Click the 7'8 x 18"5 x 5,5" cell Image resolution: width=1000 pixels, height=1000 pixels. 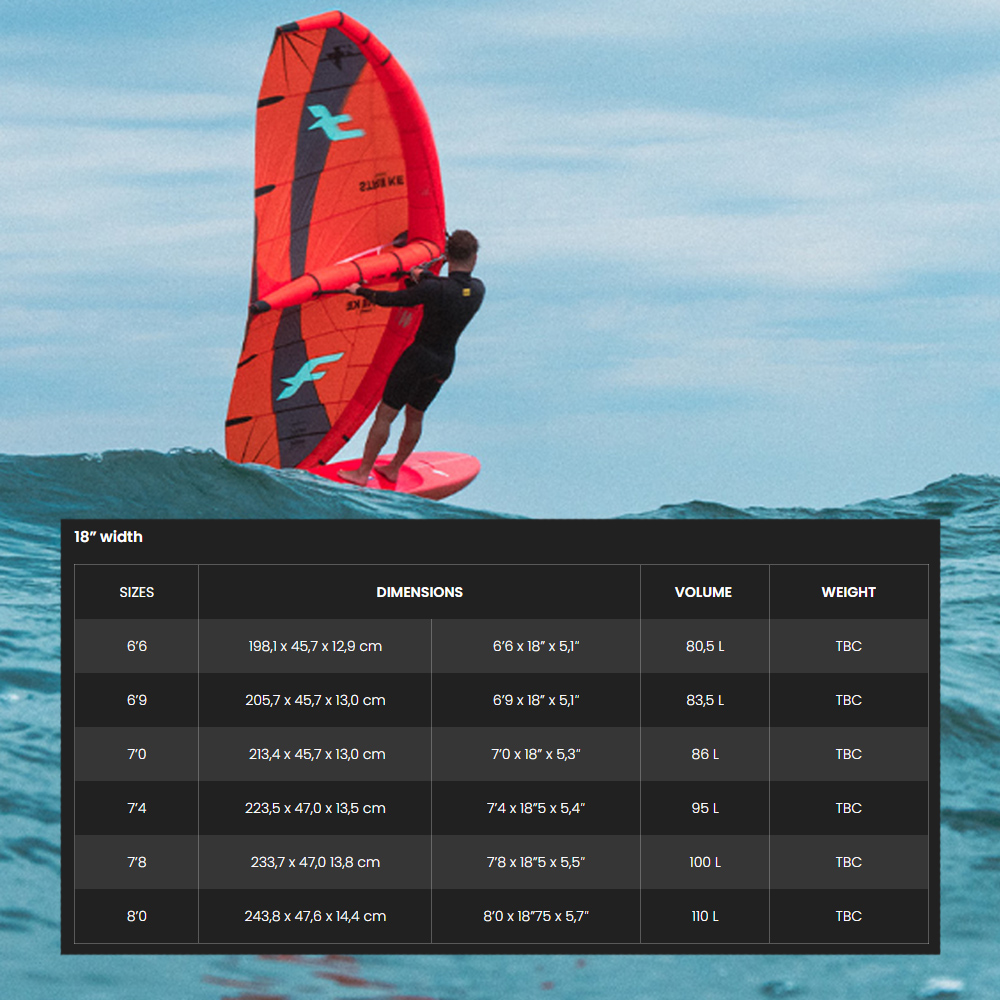[536, 862]
